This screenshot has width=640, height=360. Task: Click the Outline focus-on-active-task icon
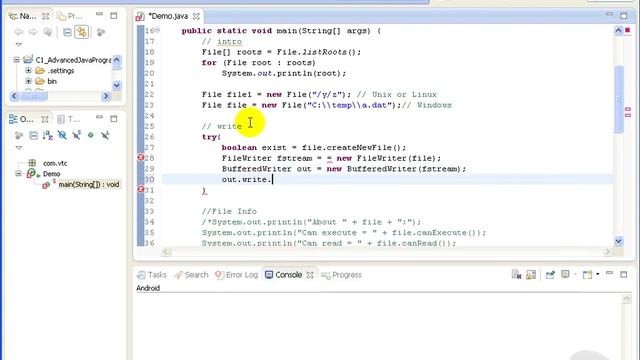(19, 135)
